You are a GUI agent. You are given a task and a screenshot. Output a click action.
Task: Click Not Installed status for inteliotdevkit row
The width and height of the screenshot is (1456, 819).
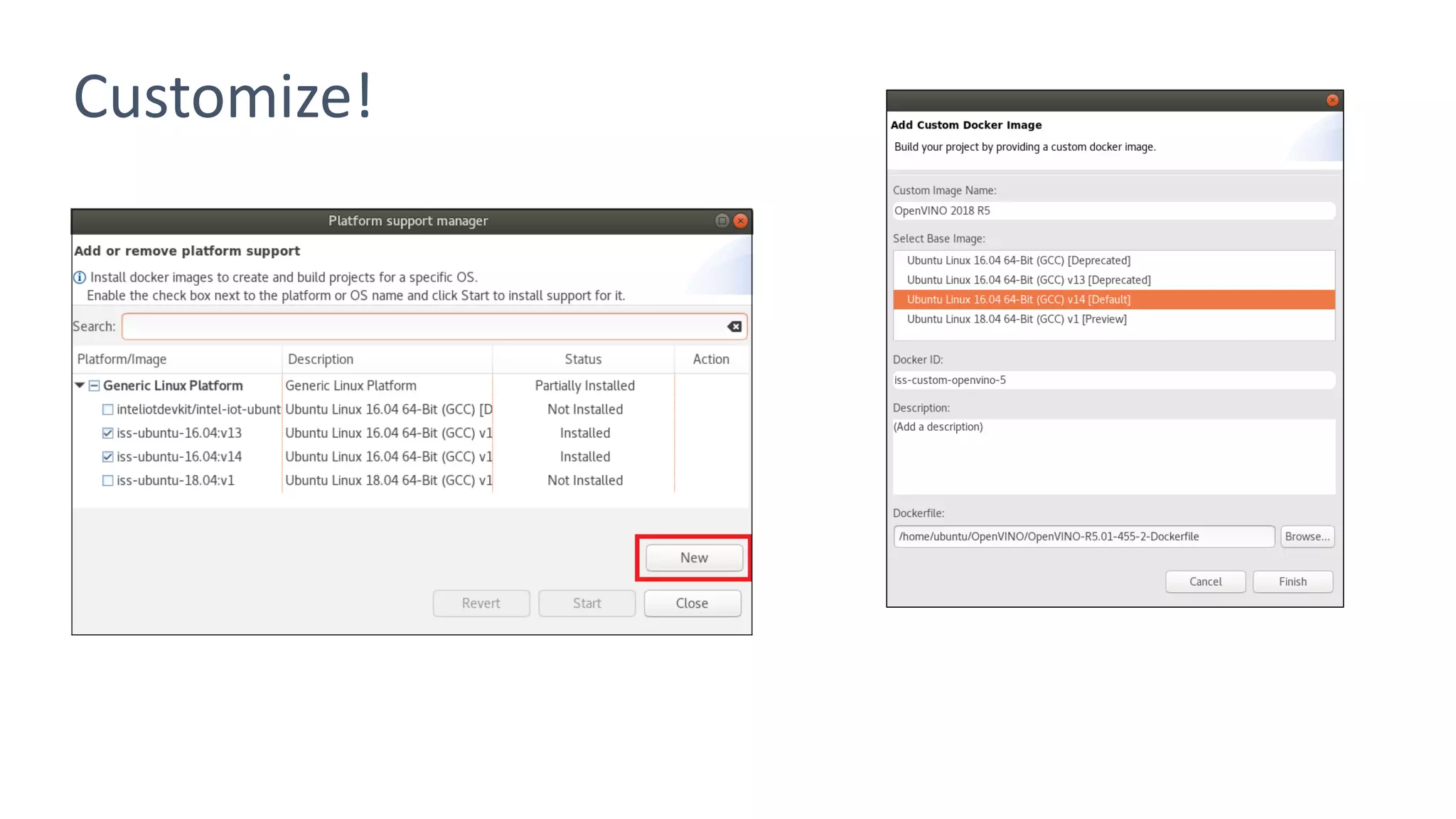(x=584, y=409)
